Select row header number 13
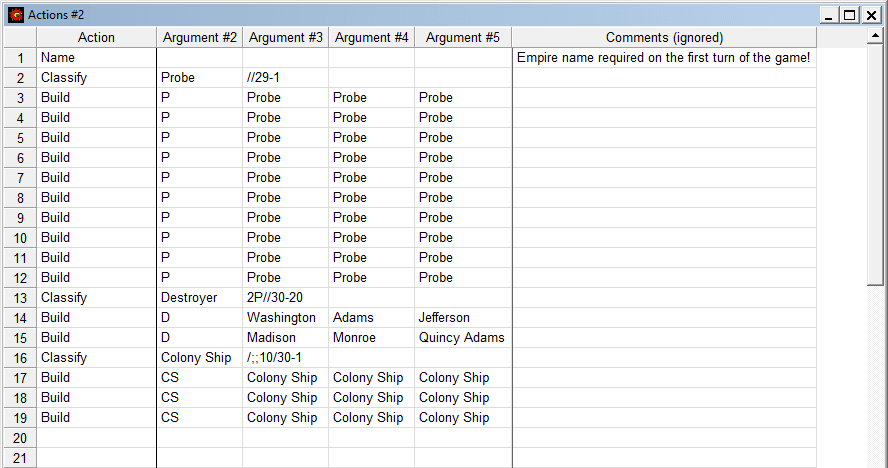Image resolution: width=888 pixels, height=468 pixels. (x=19, y=298)
